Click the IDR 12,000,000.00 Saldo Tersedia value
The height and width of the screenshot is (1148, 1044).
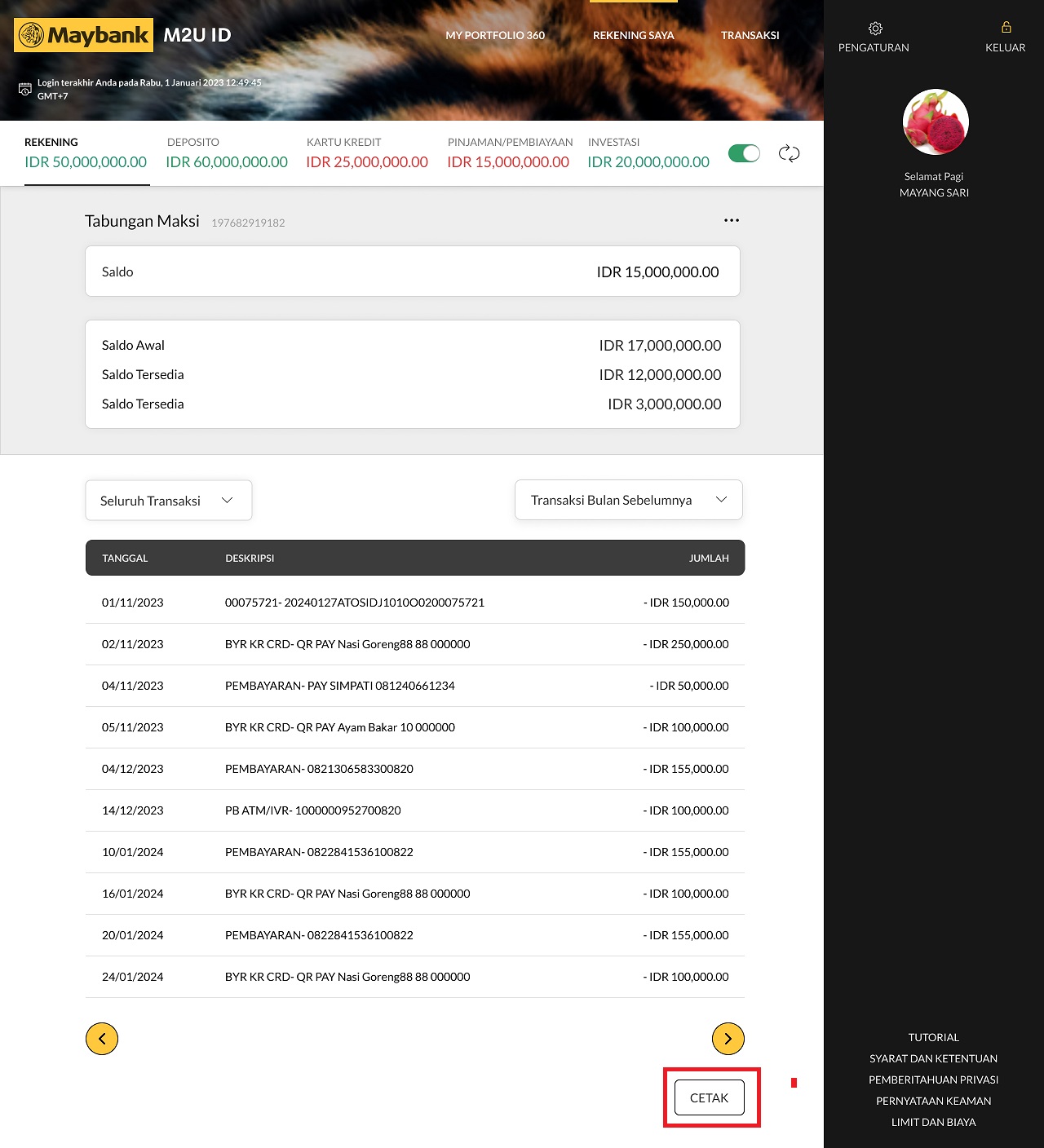pos(660,375)
